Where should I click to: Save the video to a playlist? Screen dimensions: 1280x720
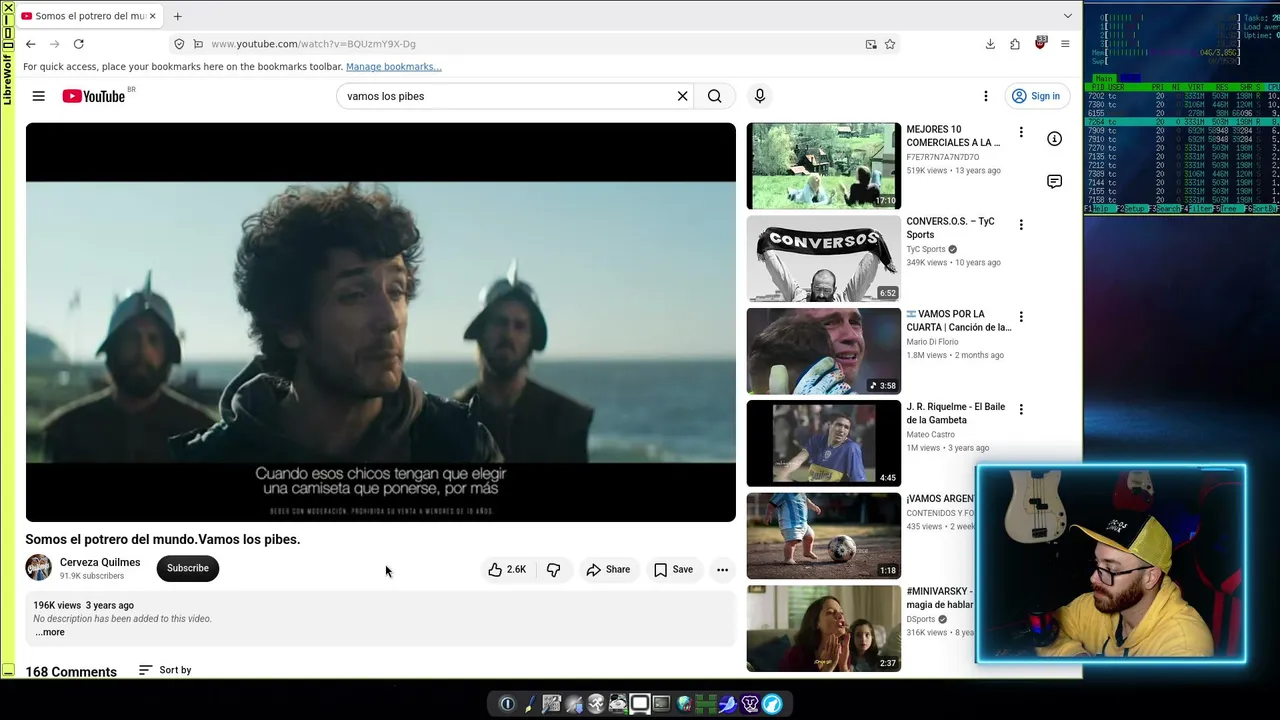673,569
